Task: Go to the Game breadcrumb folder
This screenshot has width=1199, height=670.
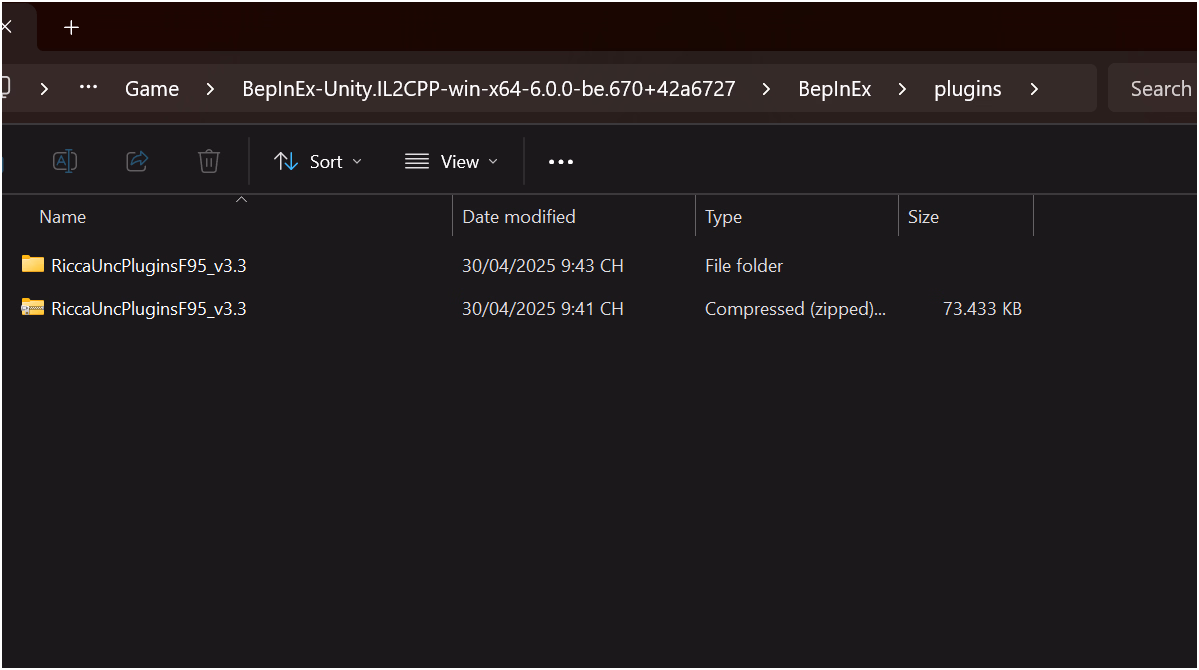Action: (x=152, y=89)
